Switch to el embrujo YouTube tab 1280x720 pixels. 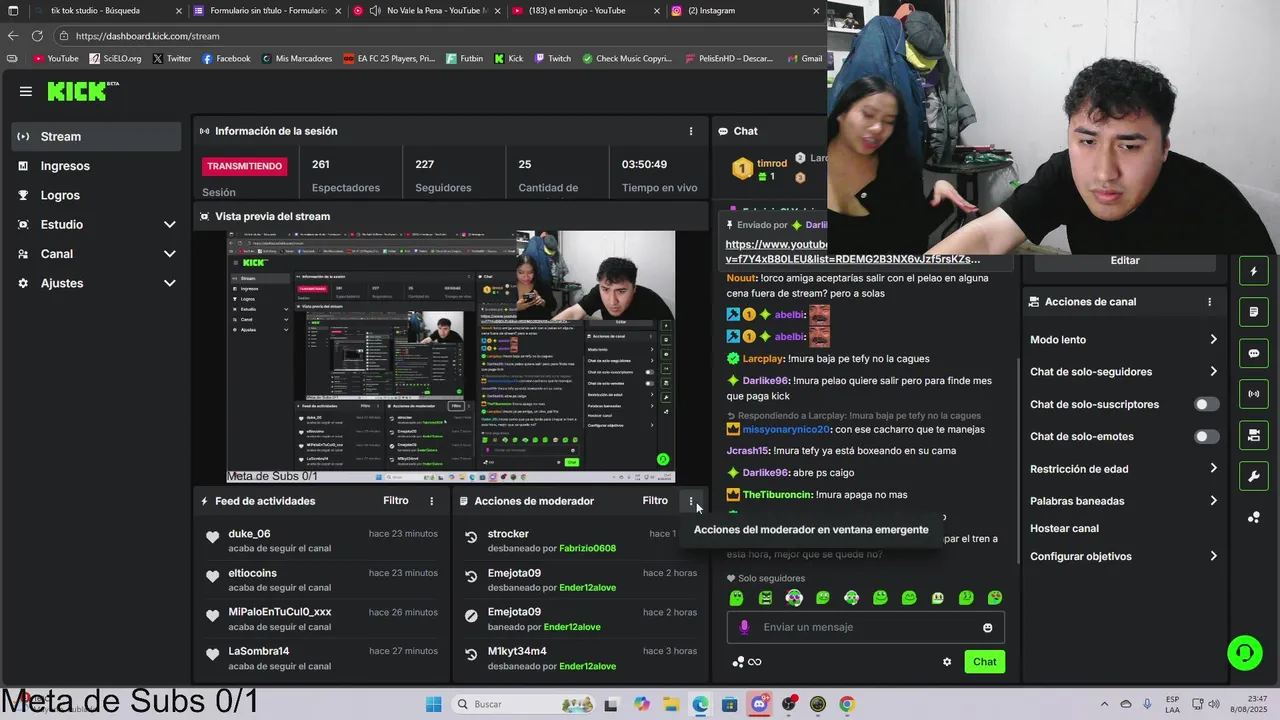583,11
